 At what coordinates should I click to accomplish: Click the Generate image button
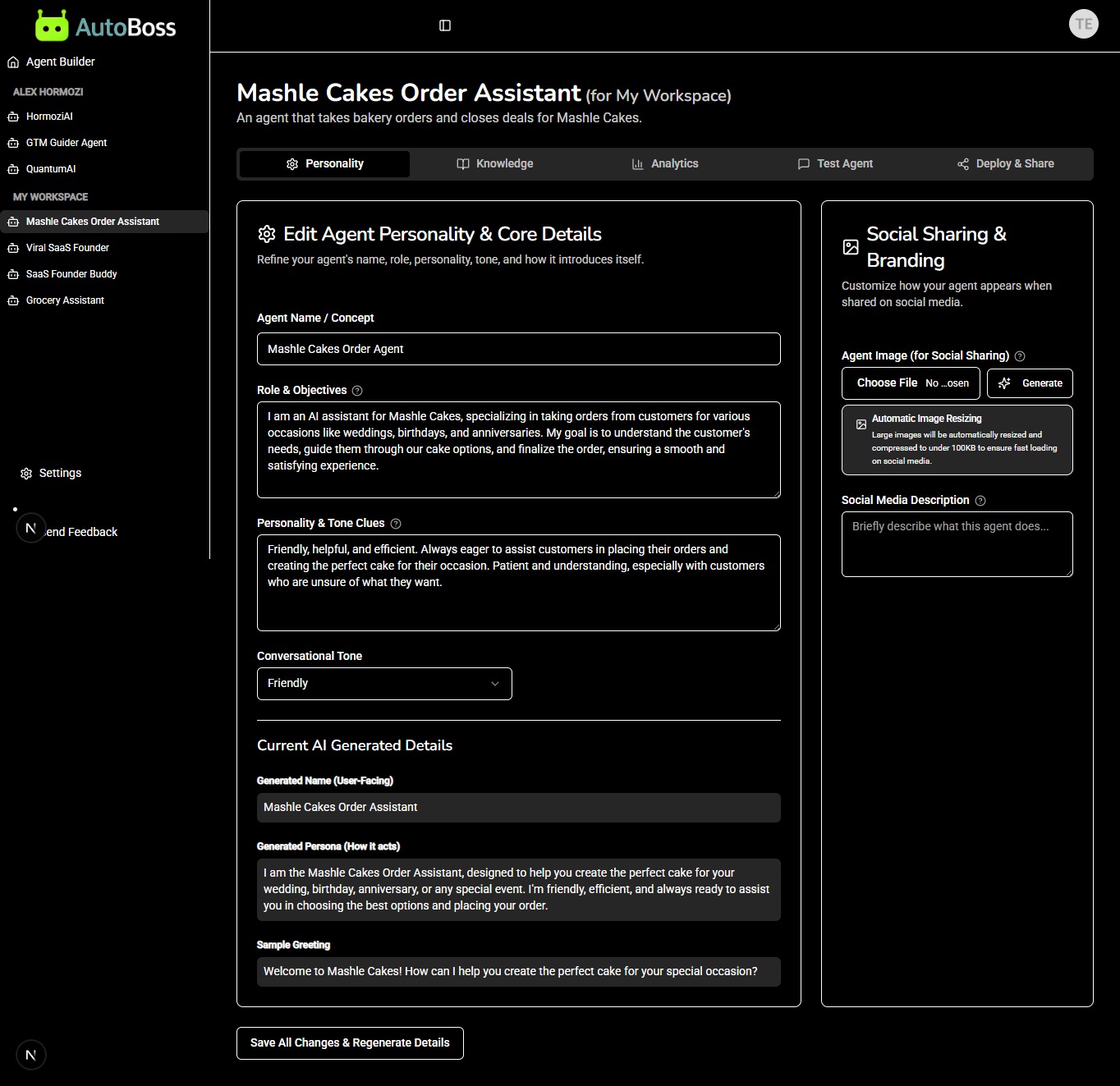pyautogui.click(x=1030, y=383)
